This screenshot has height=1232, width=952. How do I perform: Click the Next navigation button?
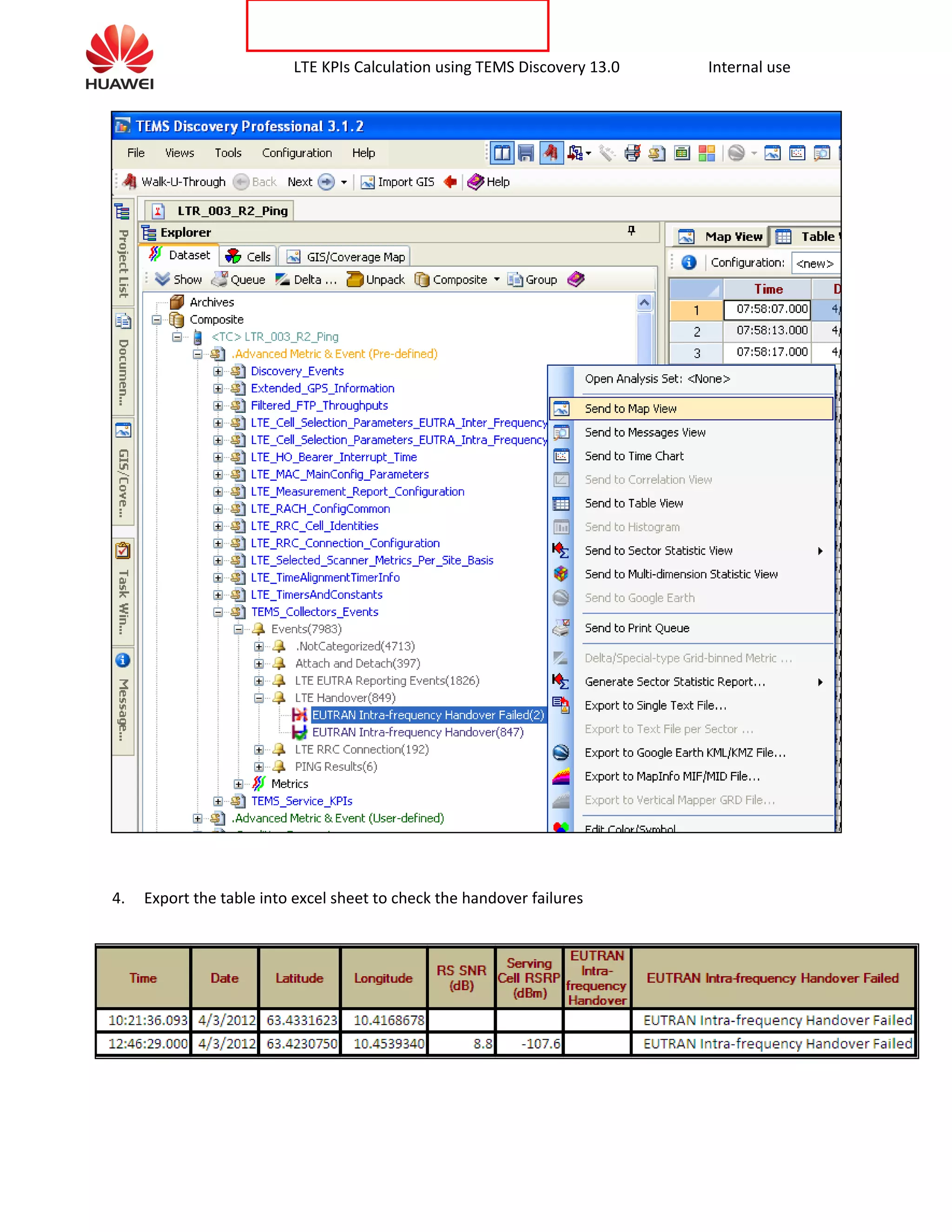click(x=311, y=182)
